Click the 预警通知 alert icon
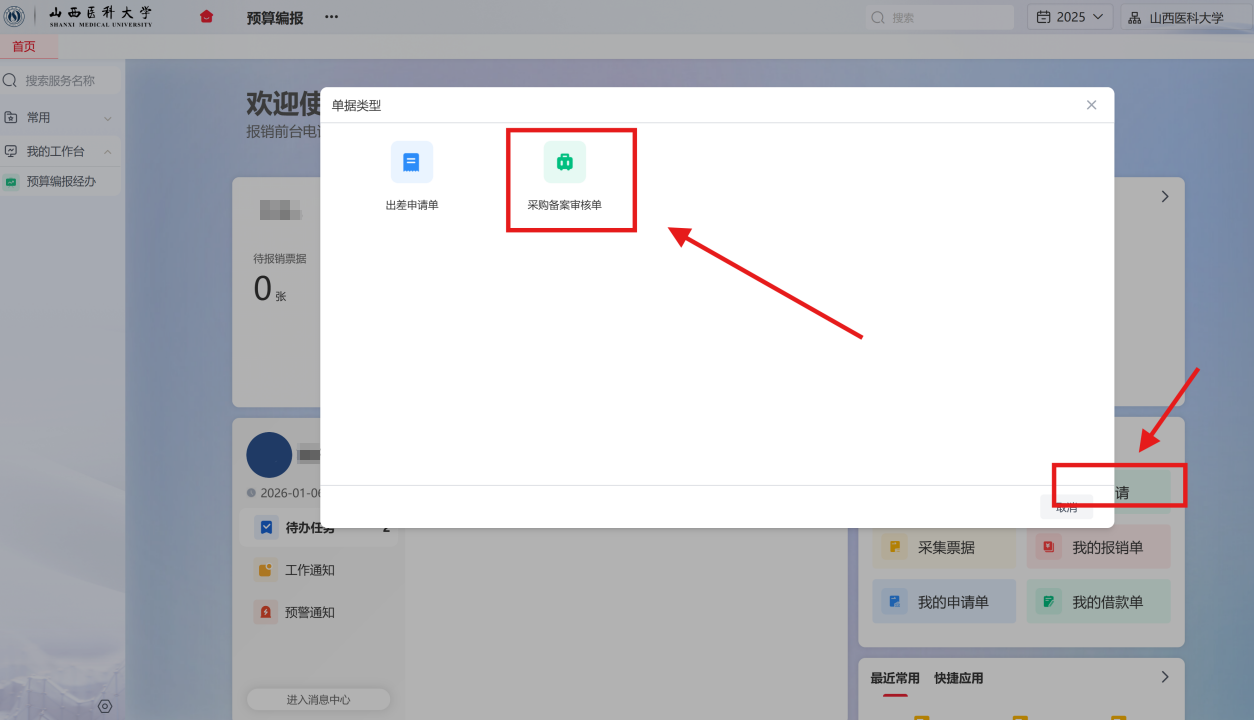 266,612
